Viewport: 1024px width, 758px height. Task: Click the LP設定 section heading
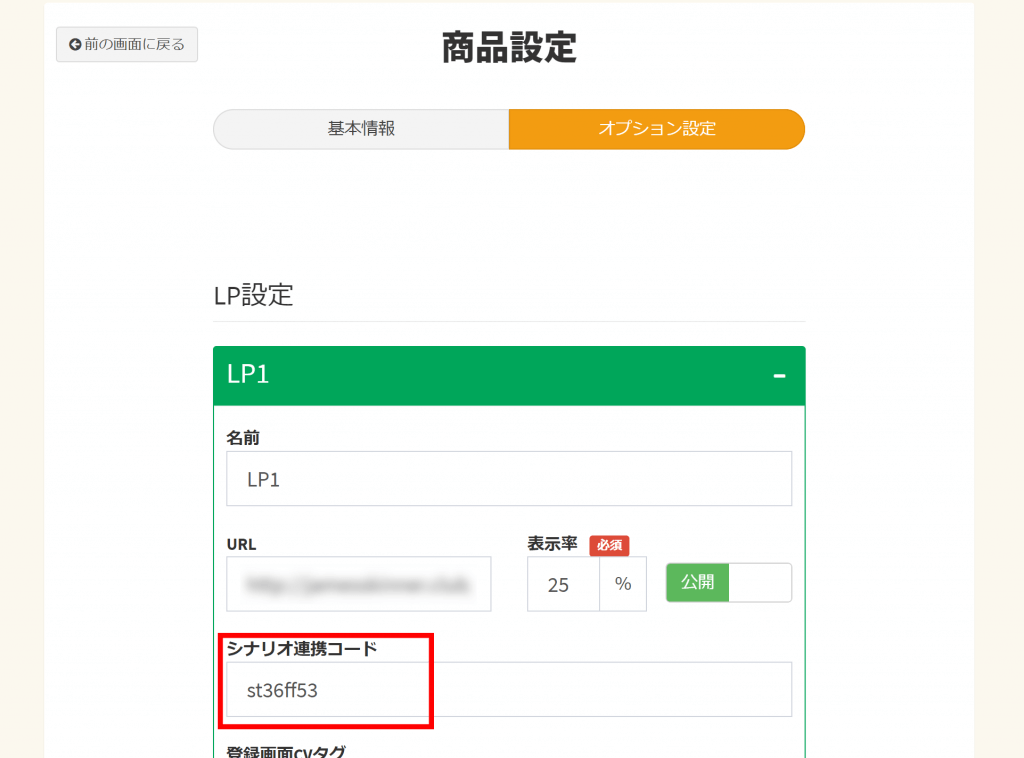(x=253, y=296)
